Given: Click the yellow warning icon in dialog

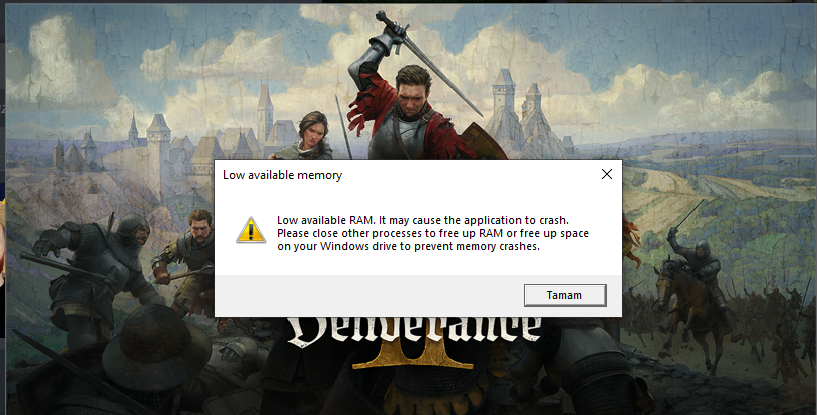Looking at the screenshot, I should 251,230.
